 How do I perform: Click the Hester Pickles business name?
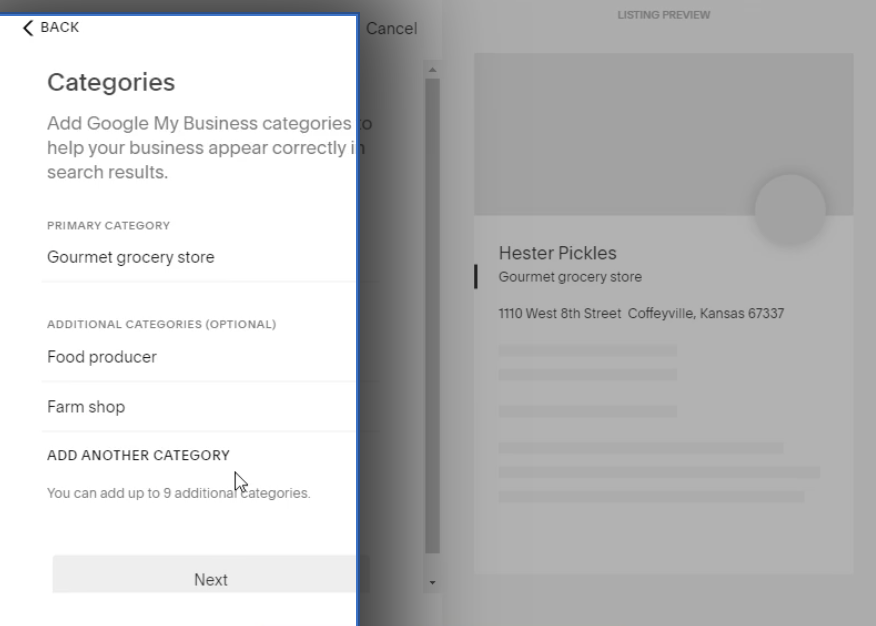pos(557,253)
